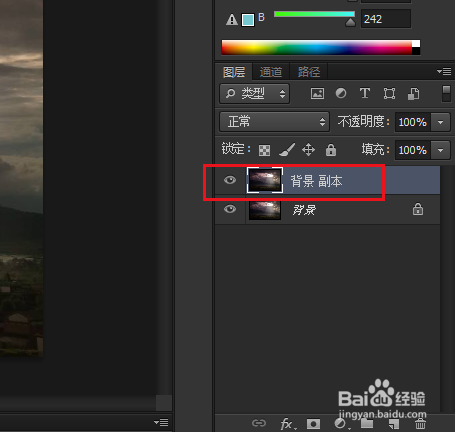Click the 不透明度 100% value field
The width and height of the screenshot is (455, 432).
pyautogui.click(x=413, y=122)
